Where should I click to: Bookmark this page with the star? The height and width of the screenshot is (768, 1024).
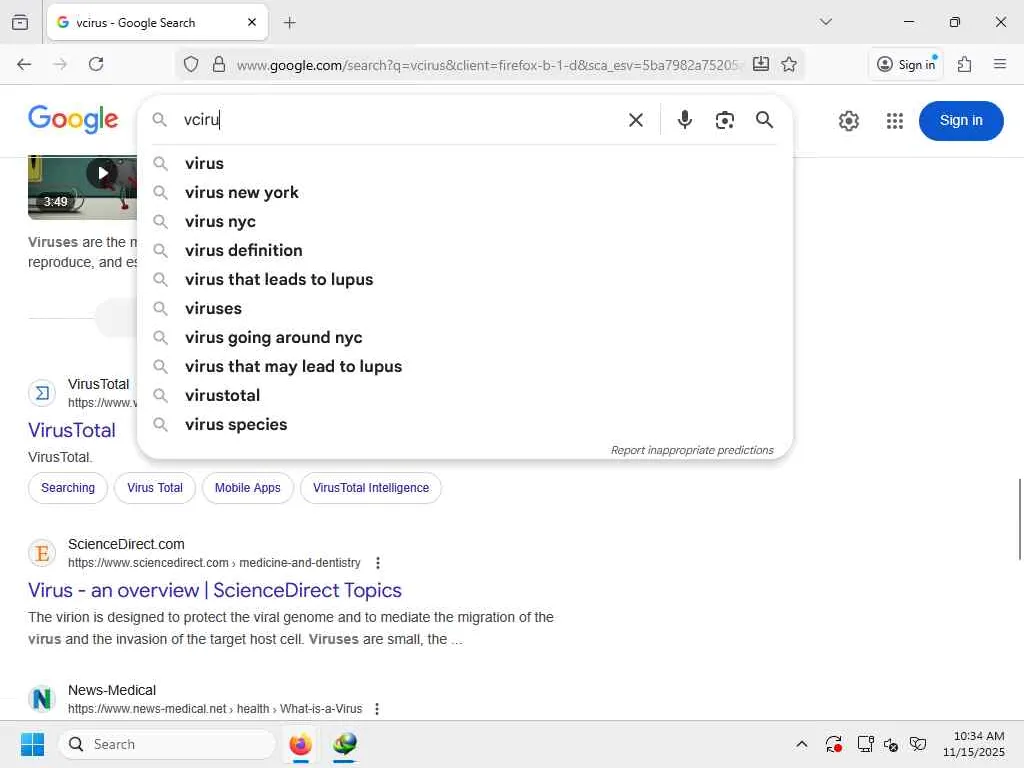click(789, 64)
